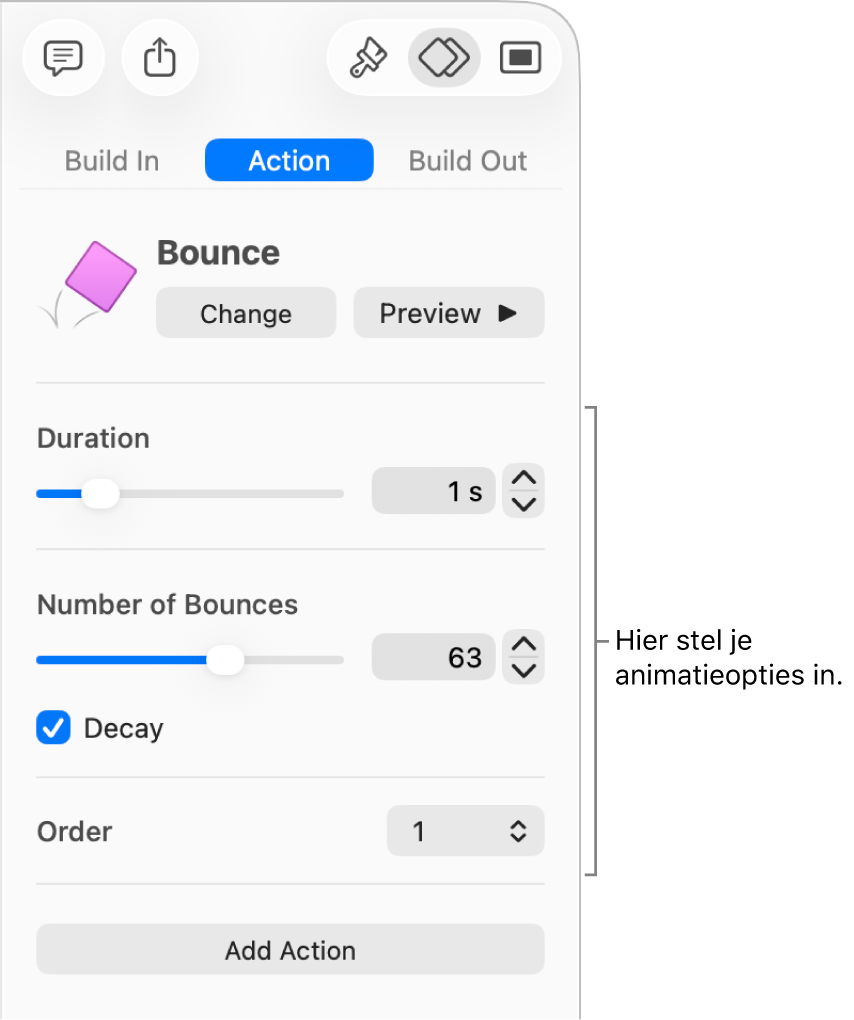Click the Add Action button
The width and height of the screenshot is (854, 1020).
[x=290, y=950]
